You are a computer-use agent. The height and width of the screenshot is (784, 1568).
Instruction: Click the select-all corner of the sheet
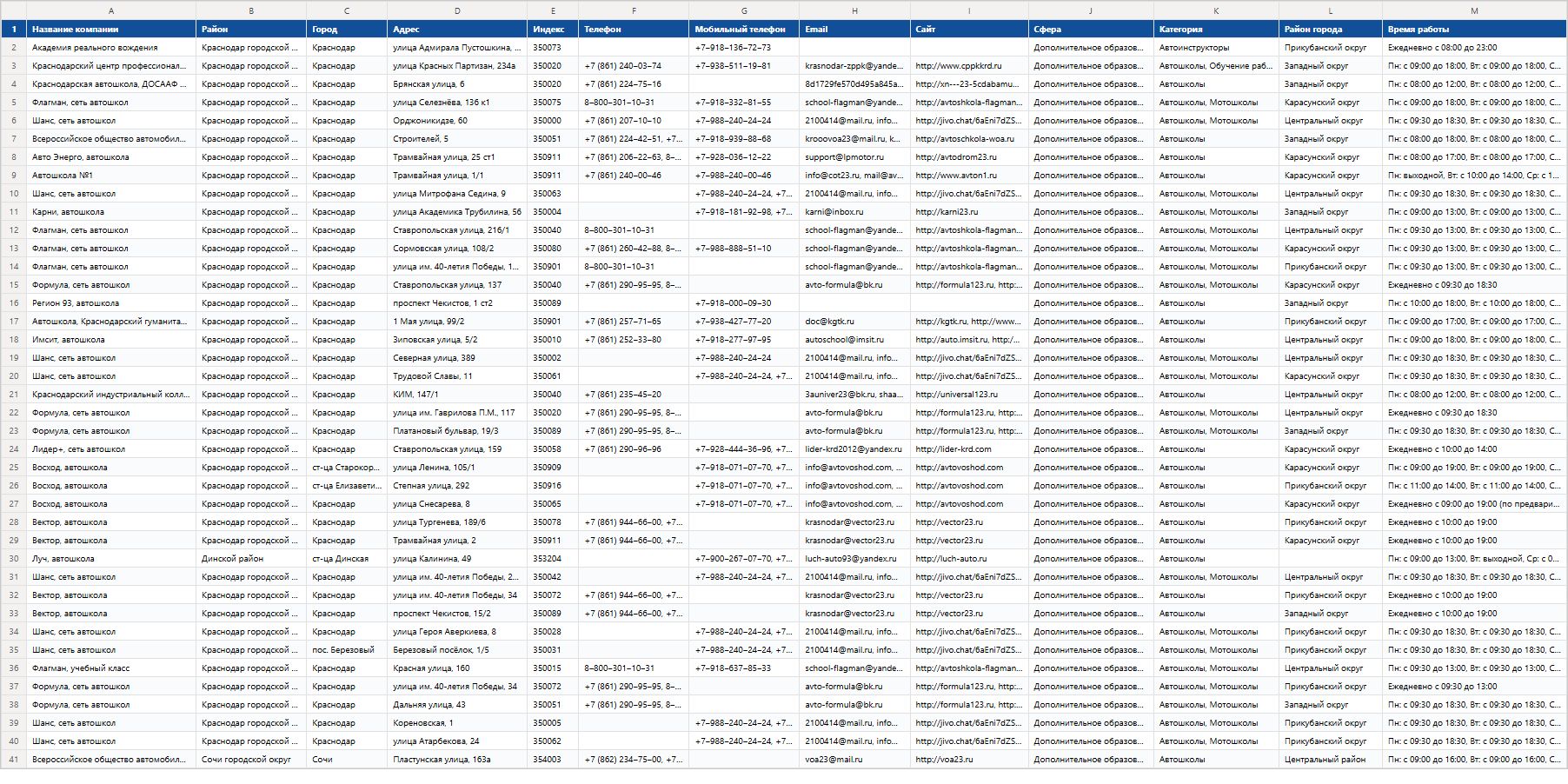pos(14,10)
